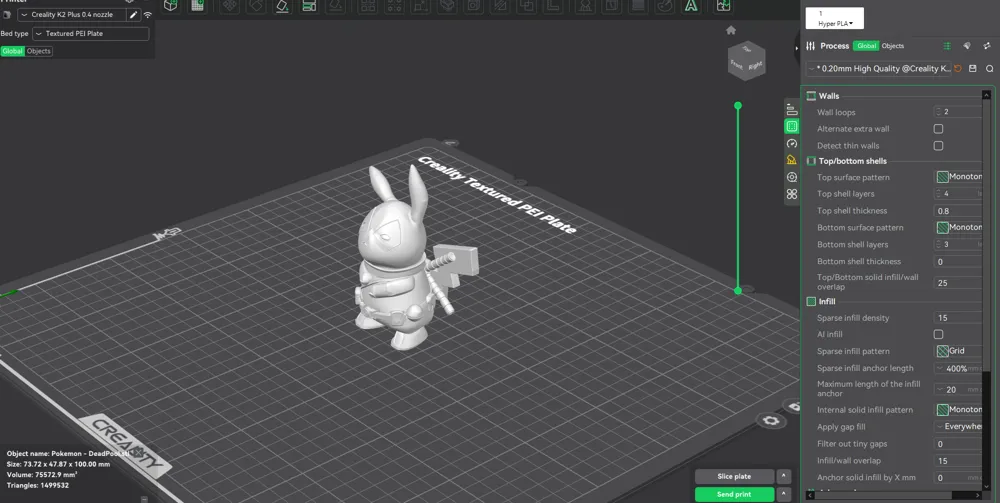Open the Creality K2 Plus printer dropdown
Screen dimensions: 1000x503
pyautogui.click(x=71, y=15)
